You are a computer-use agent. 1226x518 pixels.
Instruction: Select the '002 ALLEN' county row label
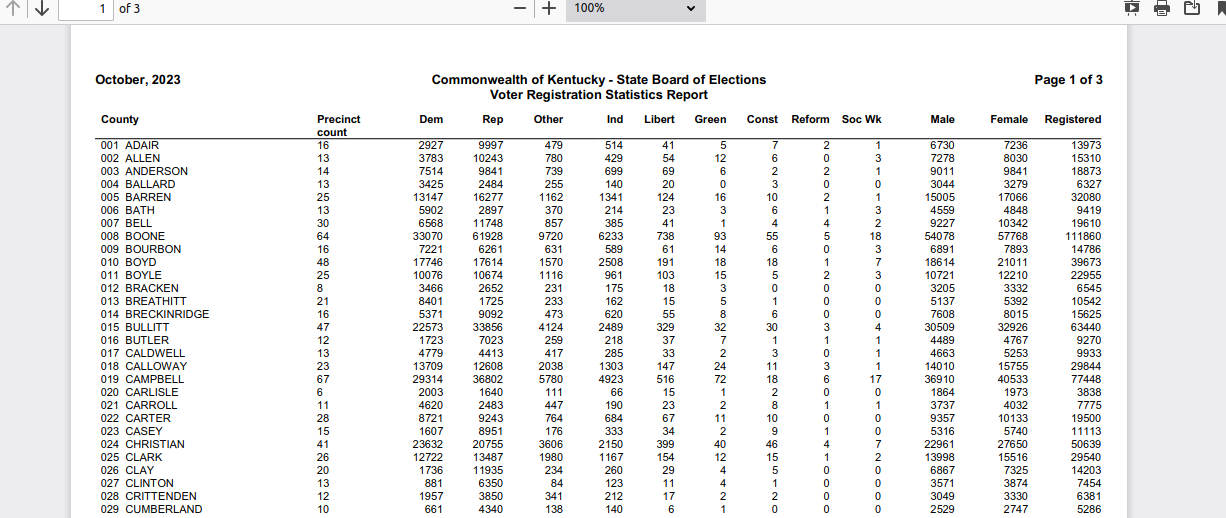(x=130, y=158)
